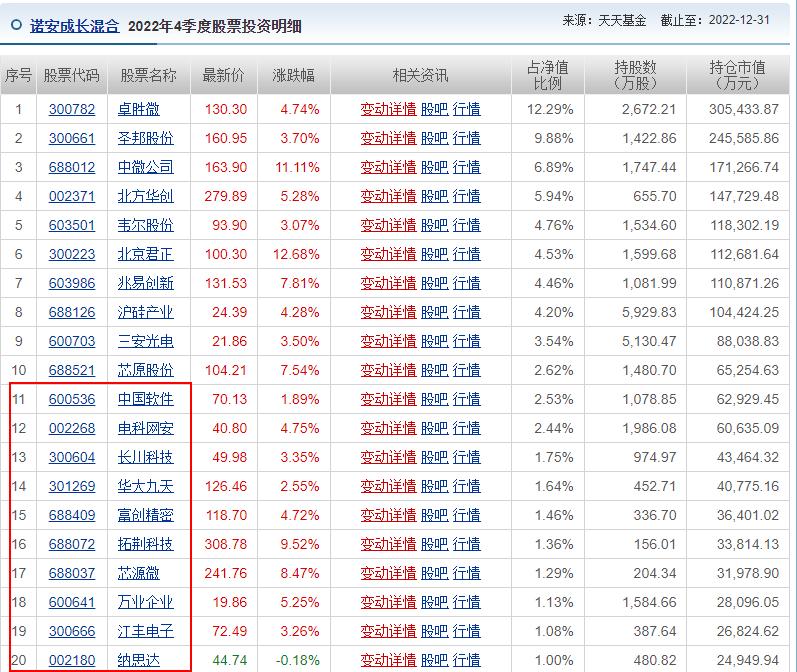This screenshot has height=672, width=797.
Task: Open stock name link 中国软件
Action: coord(145,399)
